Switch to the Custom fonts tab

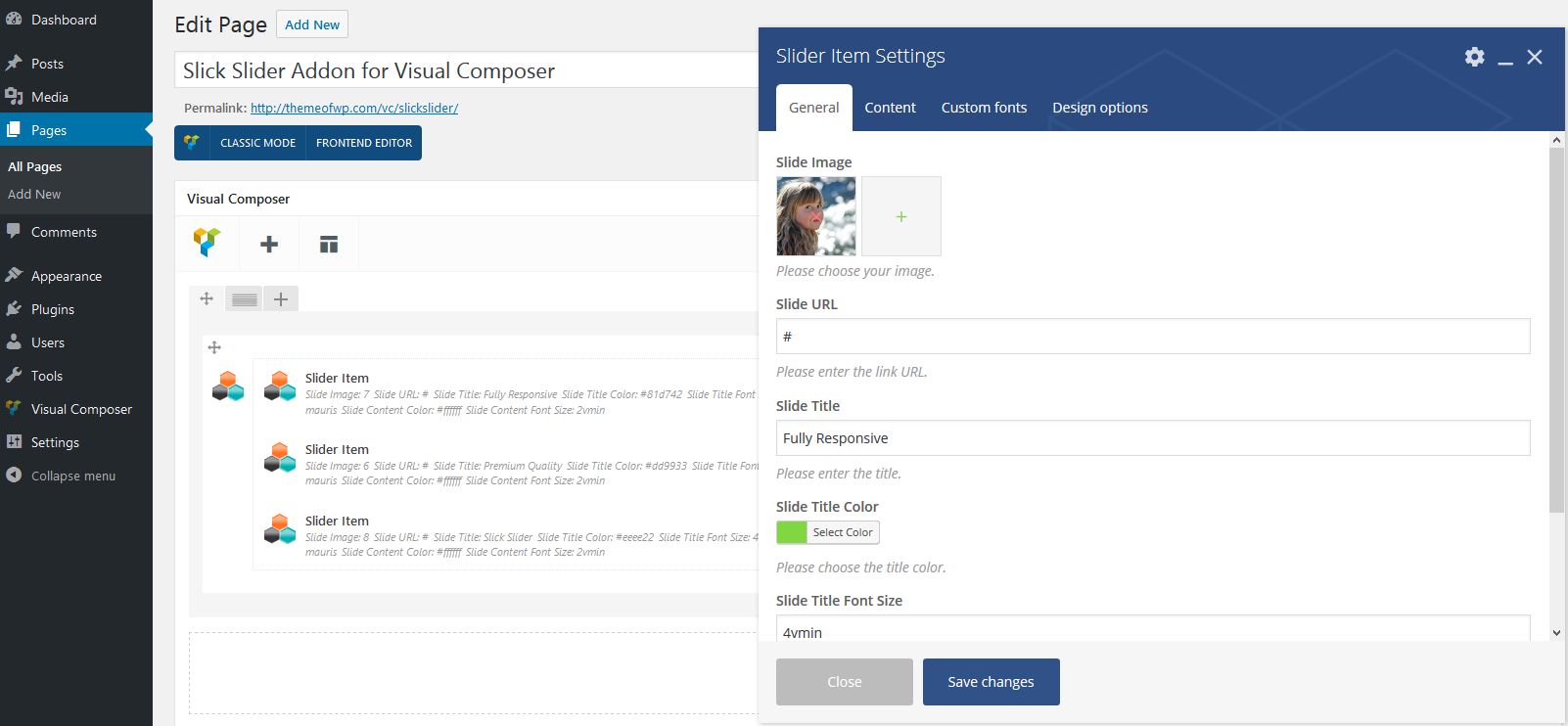984,108
